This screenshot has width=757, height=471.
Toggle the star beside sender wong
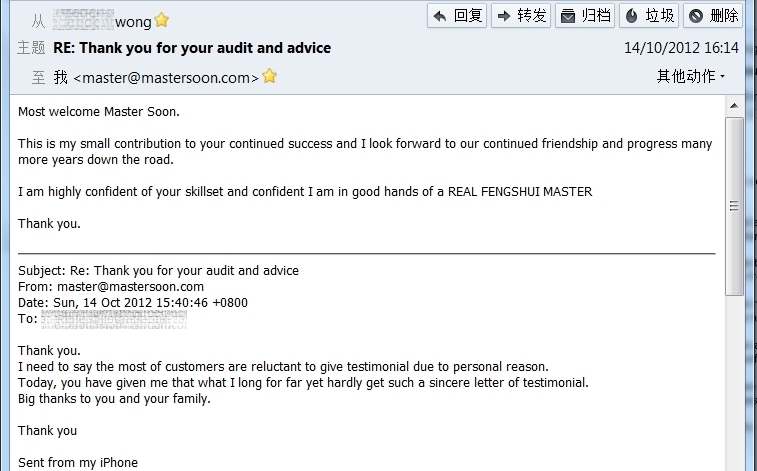pyautogui.click(x=162, y=20)
